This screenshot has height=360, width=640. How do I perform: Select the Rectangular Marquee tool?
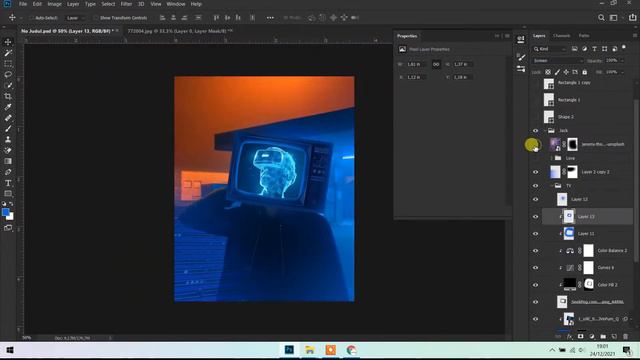[x=8, y=64]
